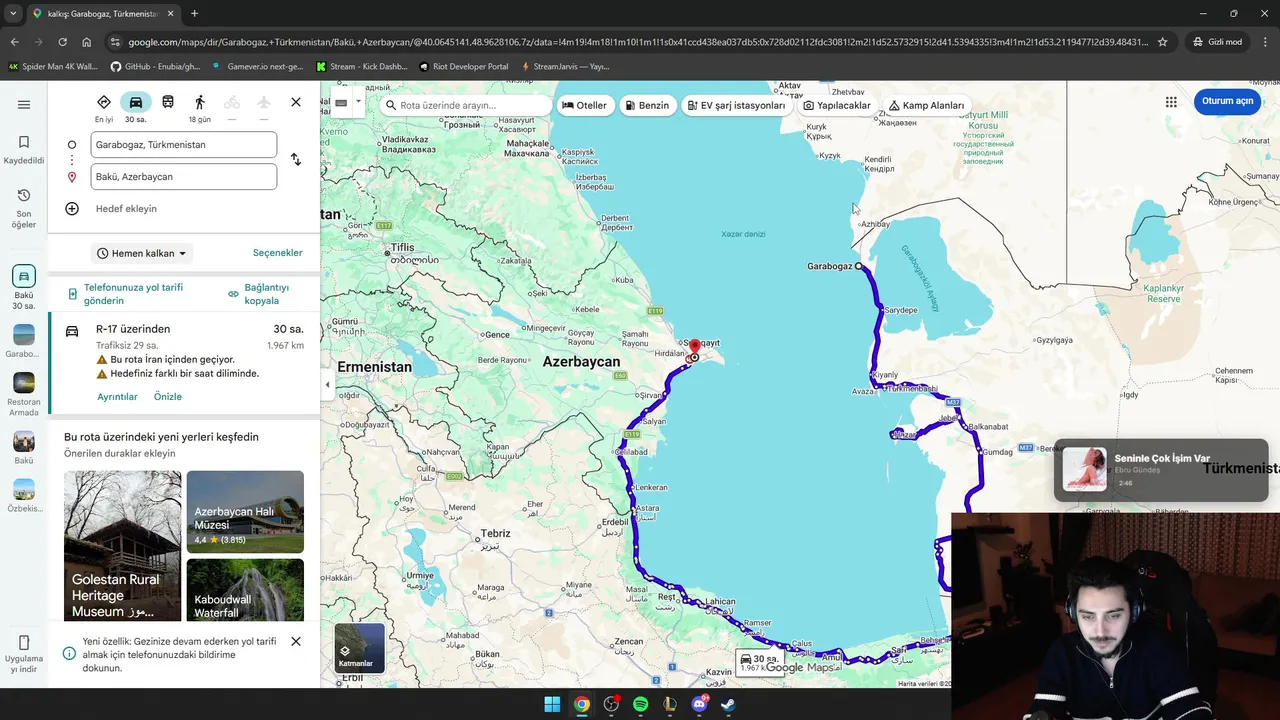Open Discord from the taskbar

click(699, 704)
